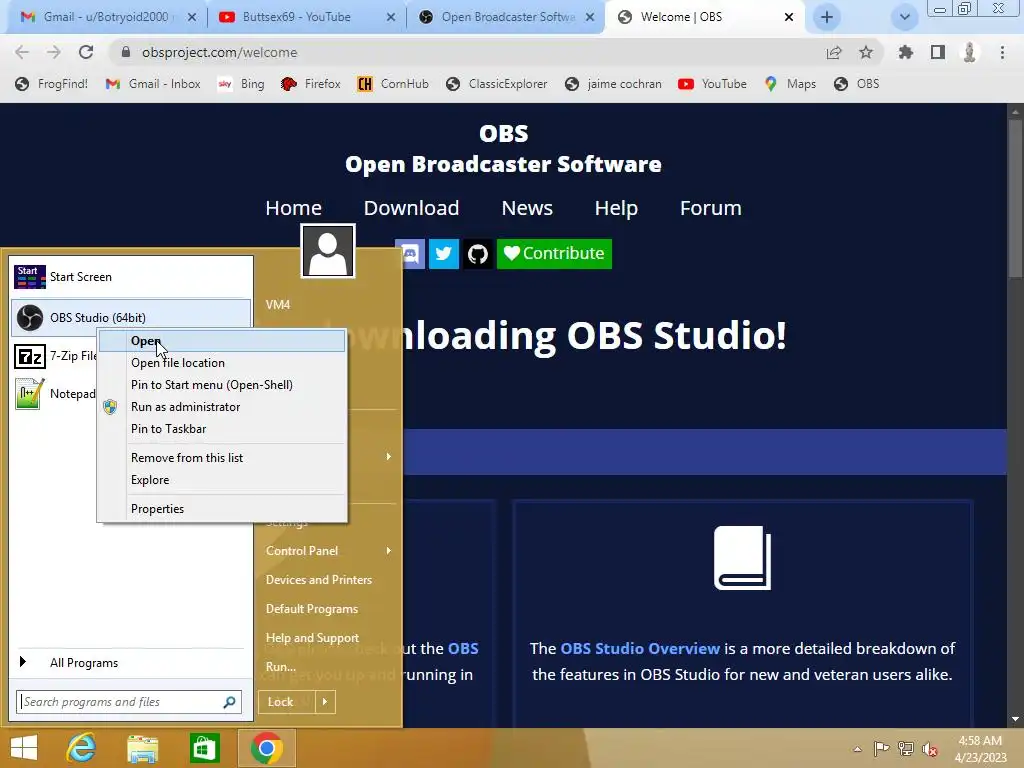The height and width of the screenshot is (768, 1024).
Task: Click the site lock icon in address bar
Action: pos(126,52)
